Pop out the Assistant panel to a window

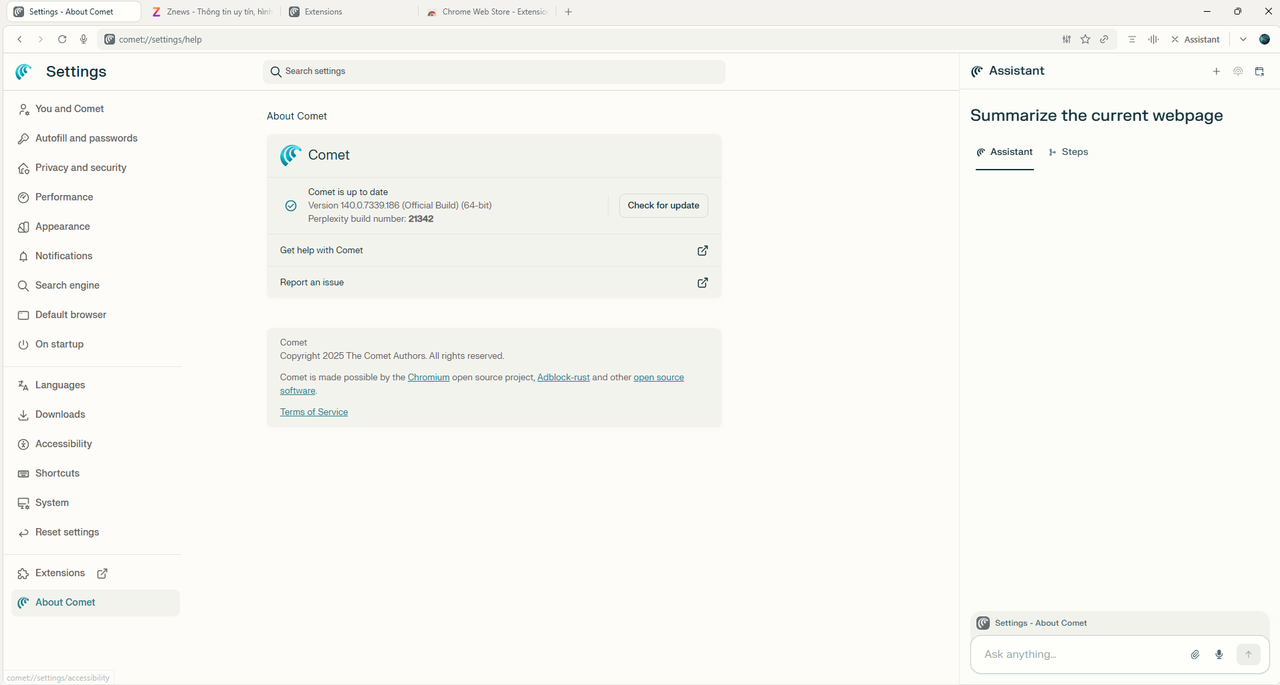[1259, 71]
